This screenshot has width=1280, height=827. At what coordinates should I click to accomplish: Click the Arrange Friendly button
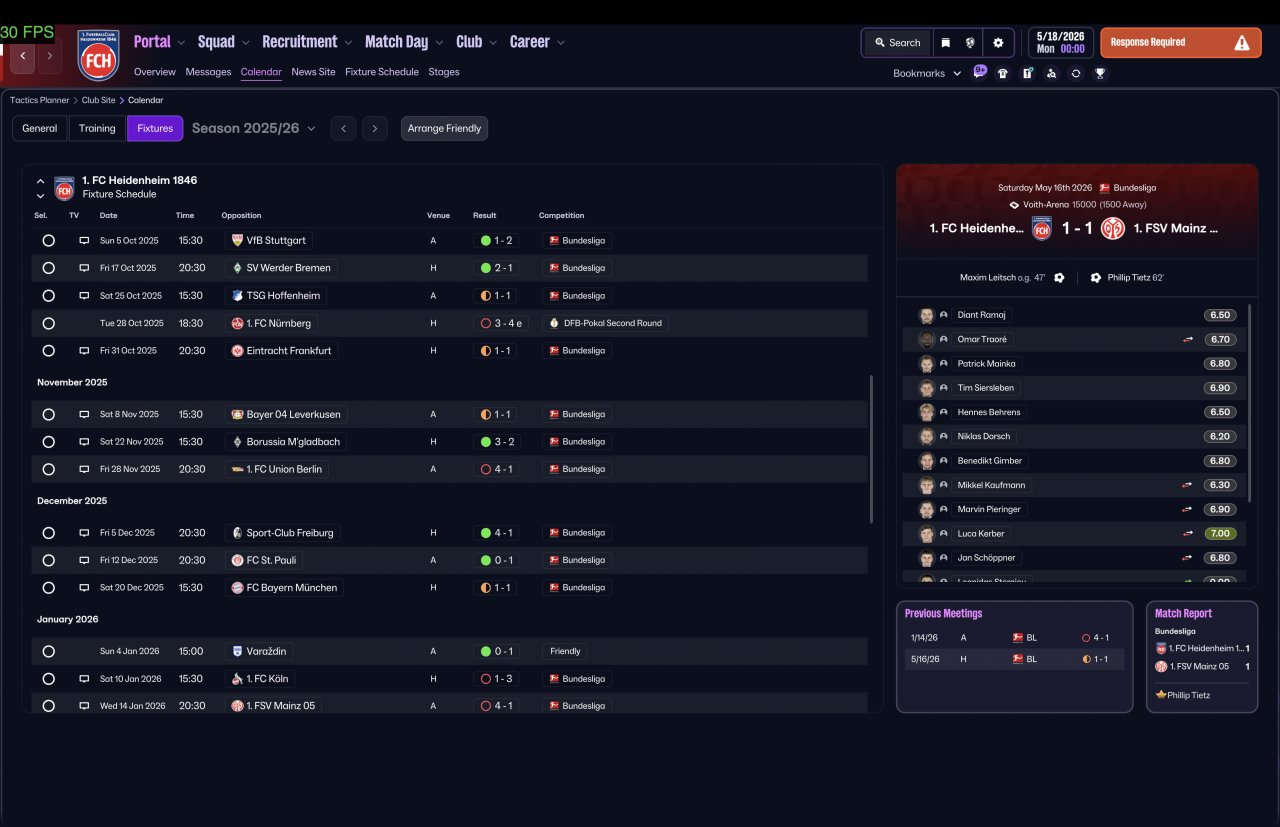click(x=444, y=128)
